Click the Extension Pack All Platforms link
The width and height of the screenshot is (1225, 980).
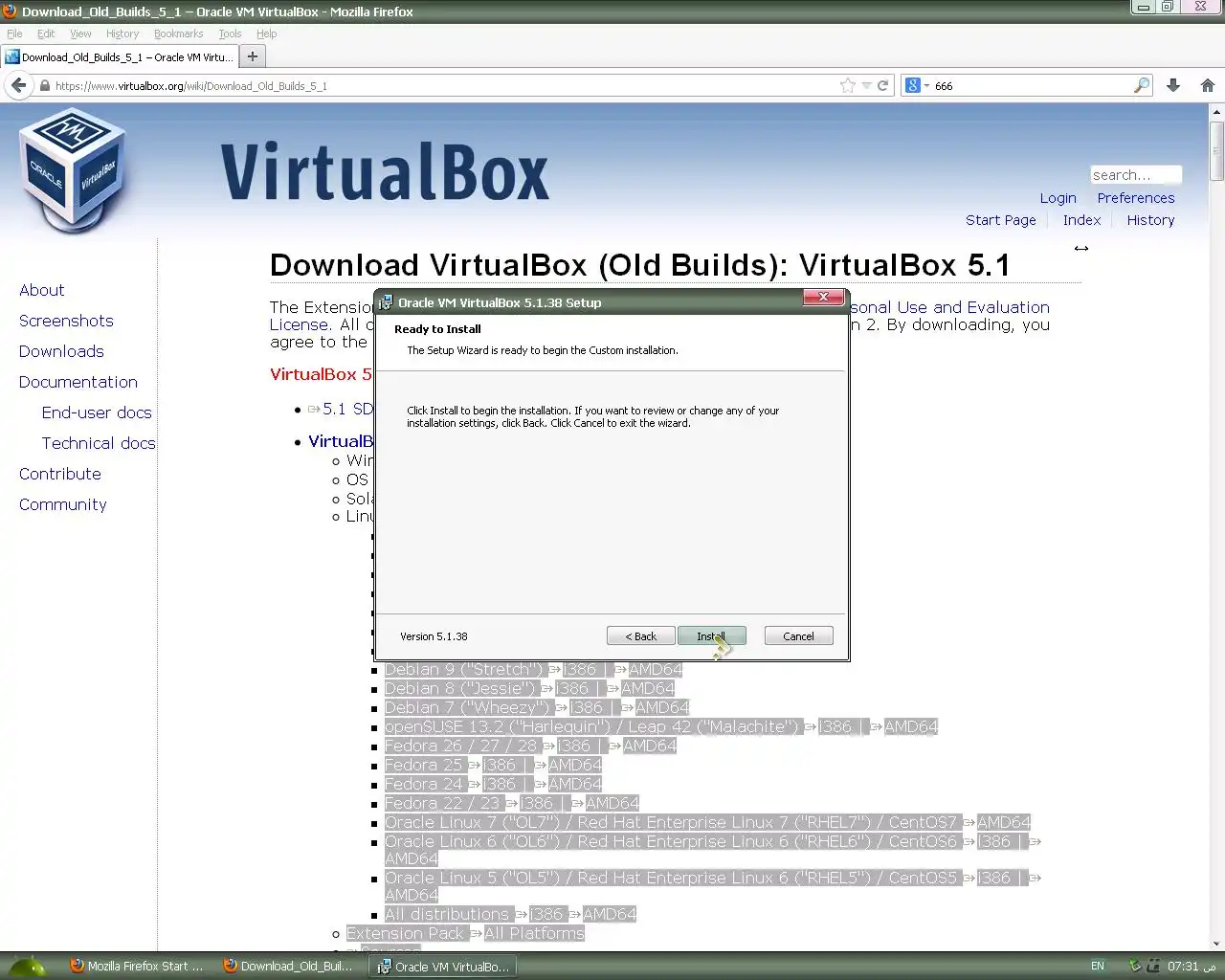[x=534, y=933]
